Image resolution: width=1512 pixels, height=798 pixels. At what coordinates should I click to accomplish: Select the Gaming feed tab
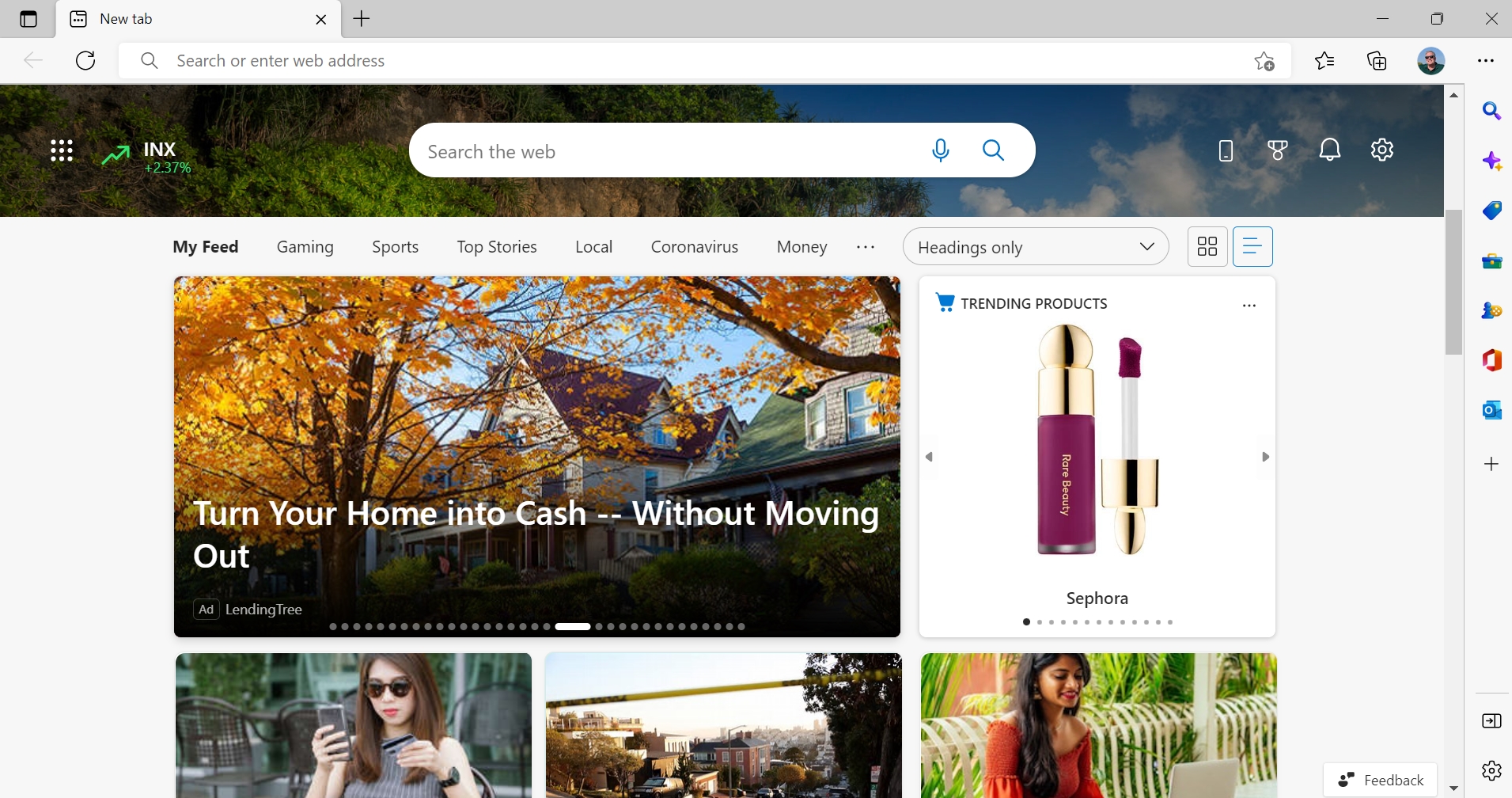click(305, 247)
